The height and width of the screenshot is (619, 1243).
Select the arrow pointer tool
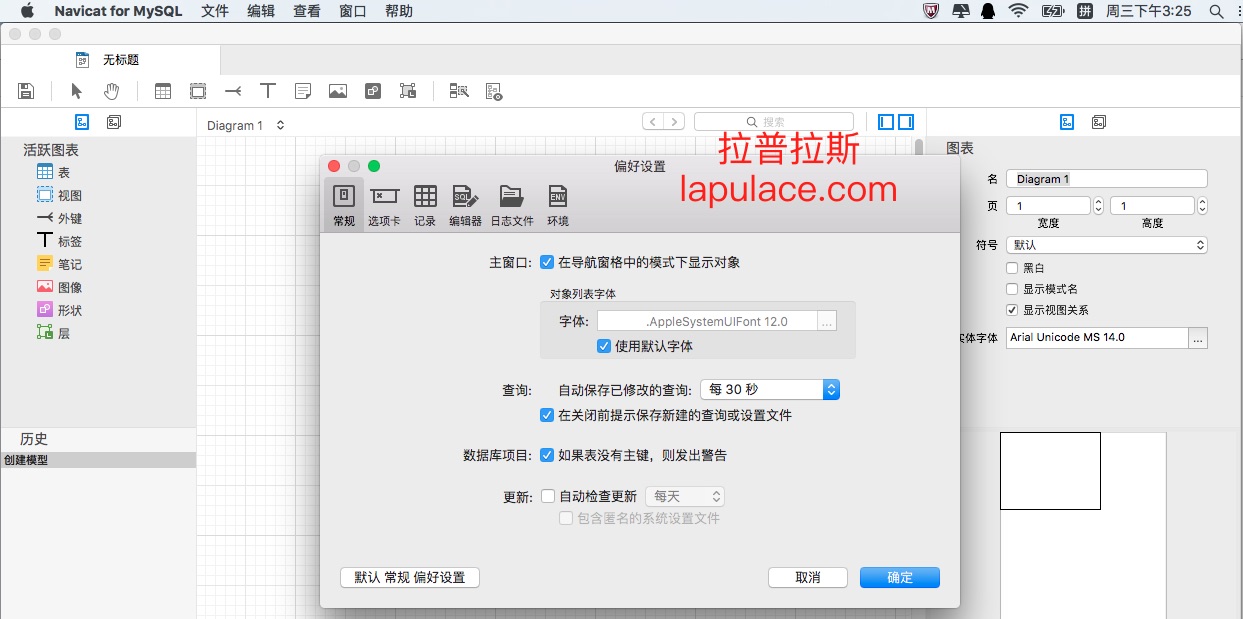tap(77, 91)
